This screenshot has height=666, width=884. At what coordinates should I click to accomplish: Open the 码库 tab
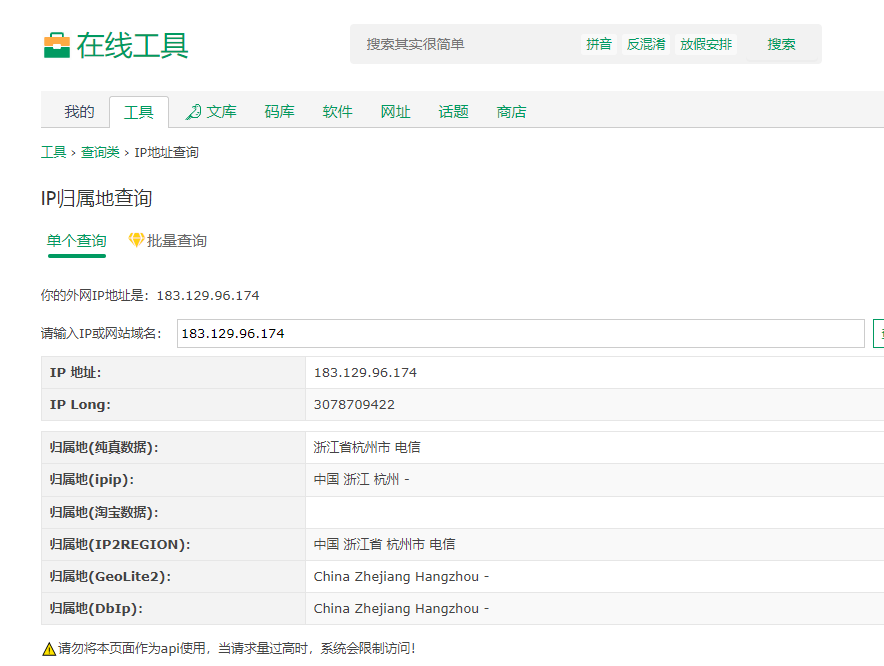[x=280, y=112]
